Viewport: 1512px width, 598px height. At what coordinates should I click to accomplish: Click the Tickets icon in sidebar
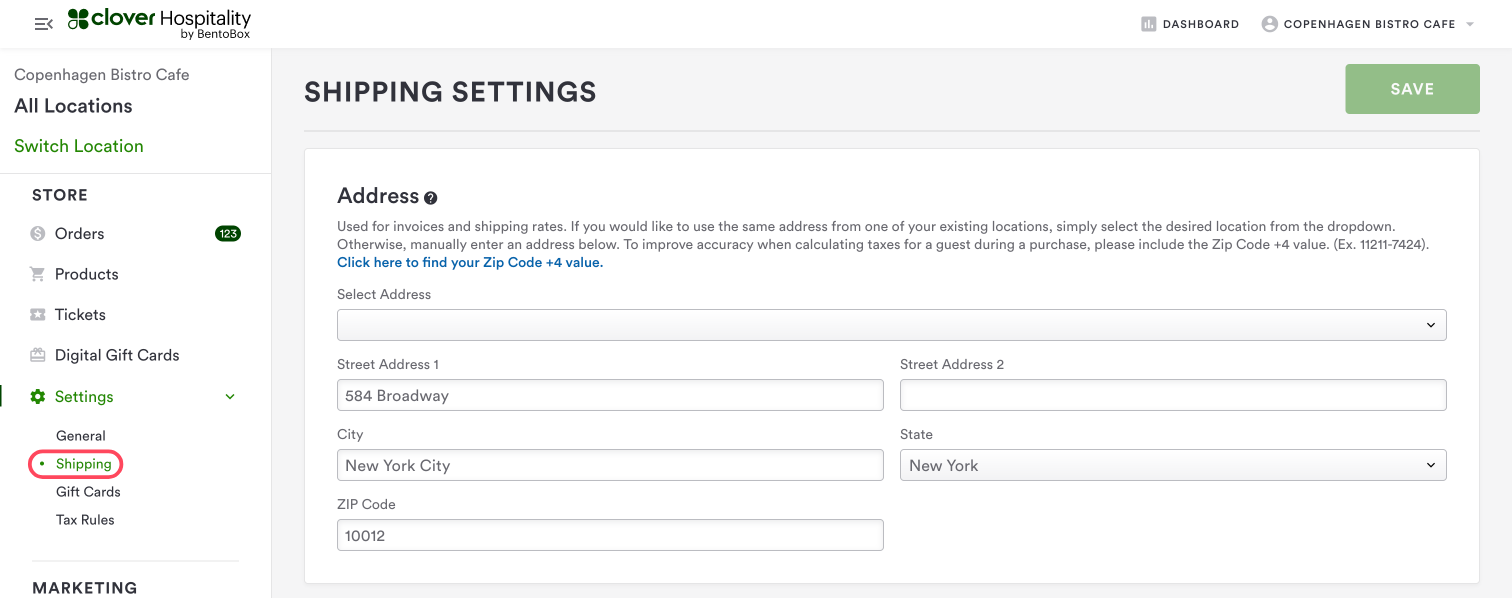point(38,315)
